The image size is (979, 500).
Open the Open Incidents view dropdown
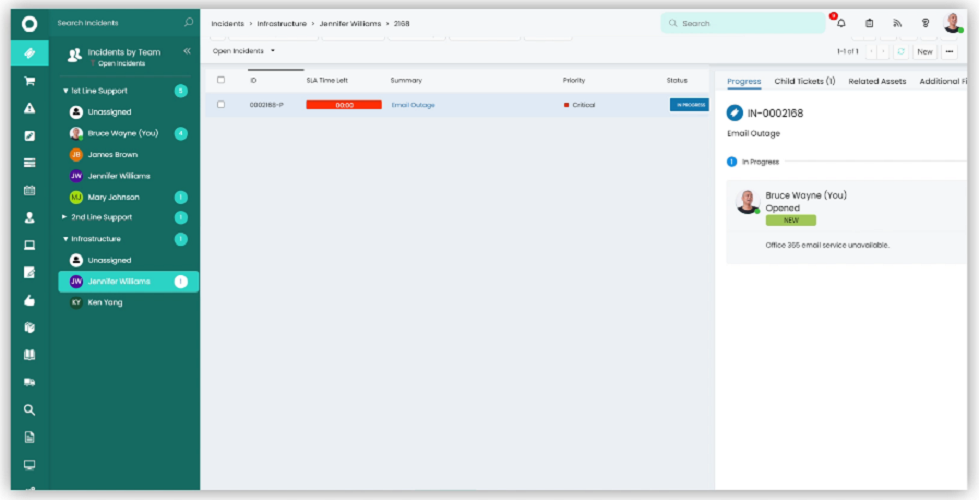(244, 51)
